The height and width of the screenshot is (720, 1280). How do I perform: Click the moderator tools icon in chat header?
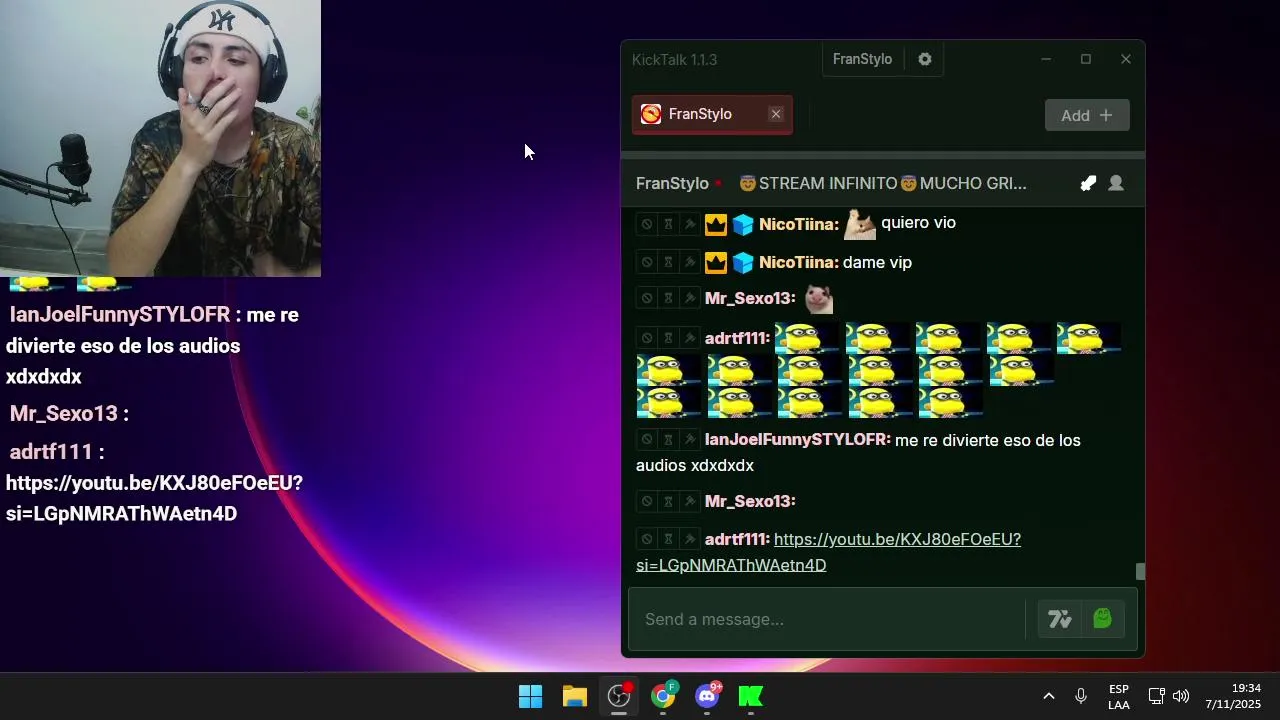pos(1088,183)
